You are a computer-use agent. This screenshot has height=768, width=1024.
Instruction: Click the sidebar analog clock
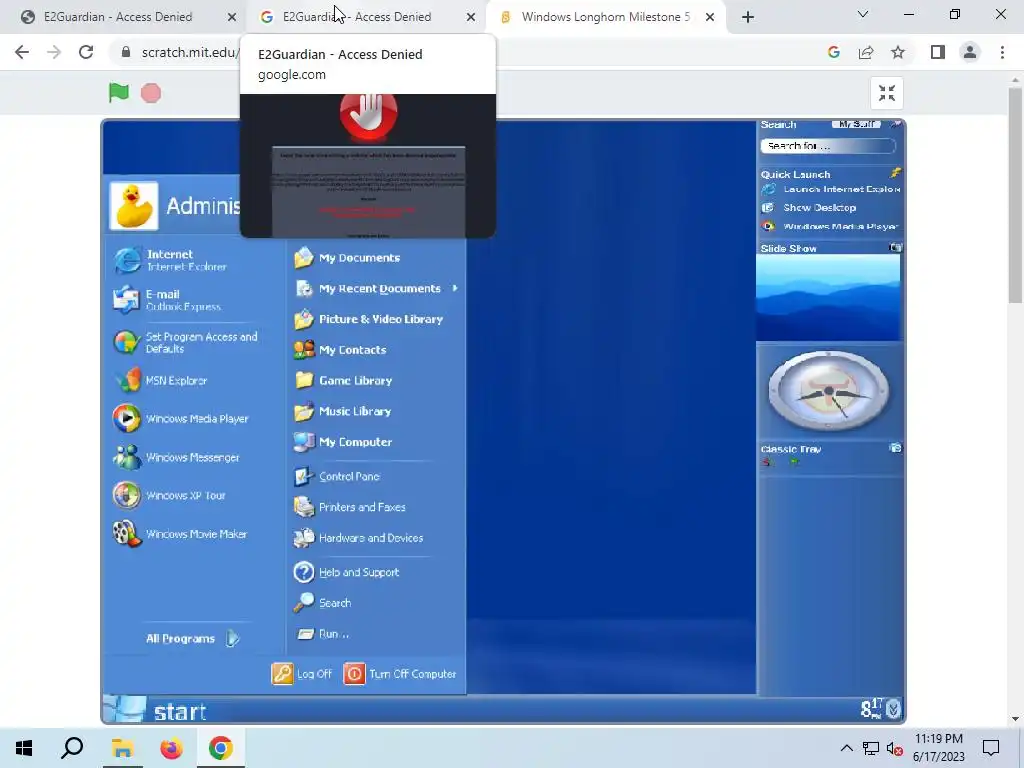(828, 391)
